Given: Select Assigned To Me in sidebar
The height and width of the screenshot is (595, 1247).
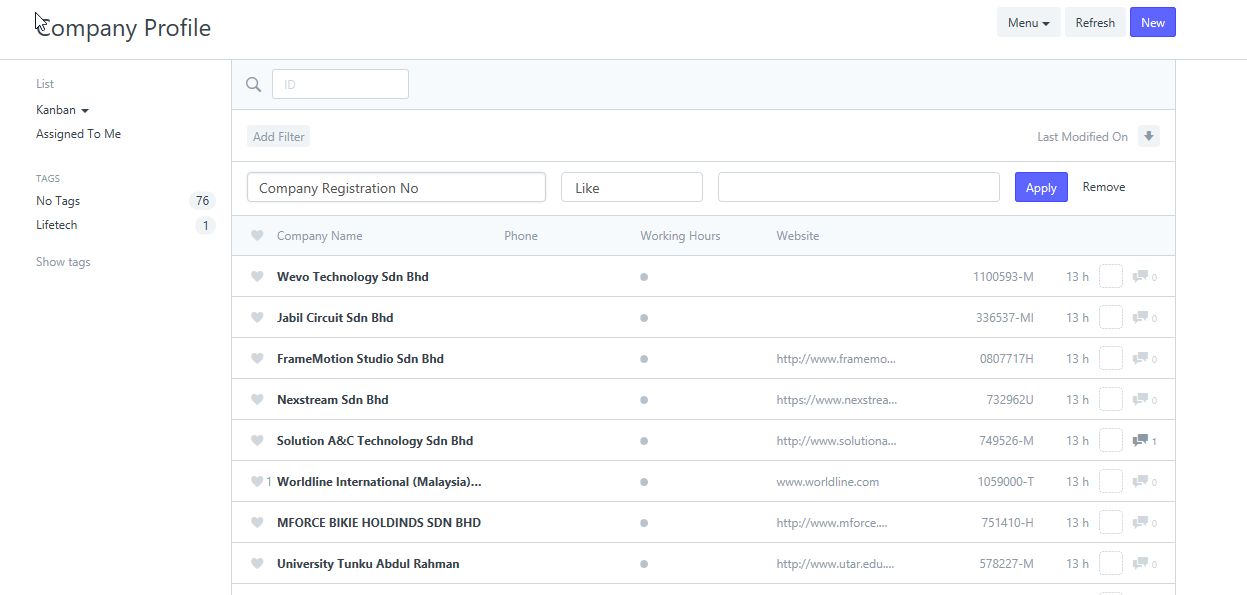Looking at the screenshot, I should [79, 134].
